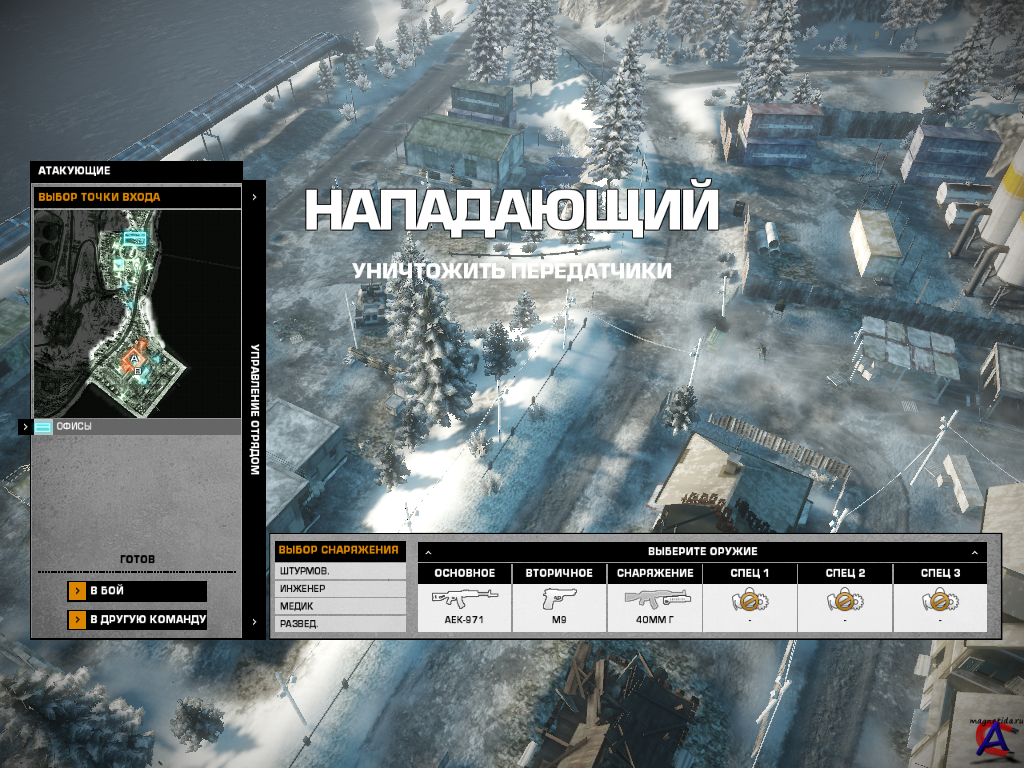Select the ОФИСЫ spawn point row
Screen dimensions: 1024x768
137,427
